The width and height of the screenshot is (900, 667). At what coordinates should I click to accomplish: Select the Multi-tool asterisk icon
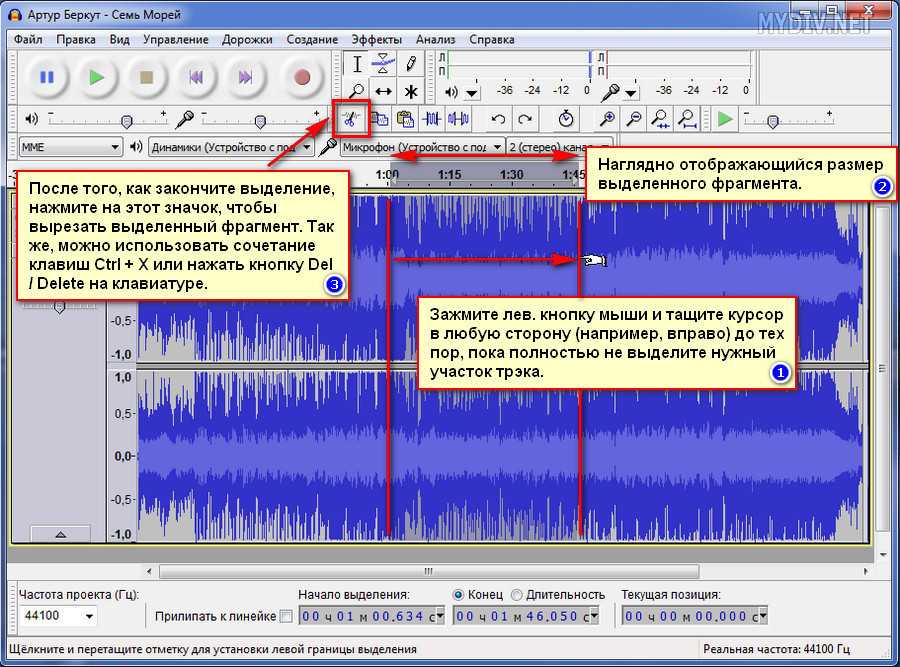click(411, 91)
